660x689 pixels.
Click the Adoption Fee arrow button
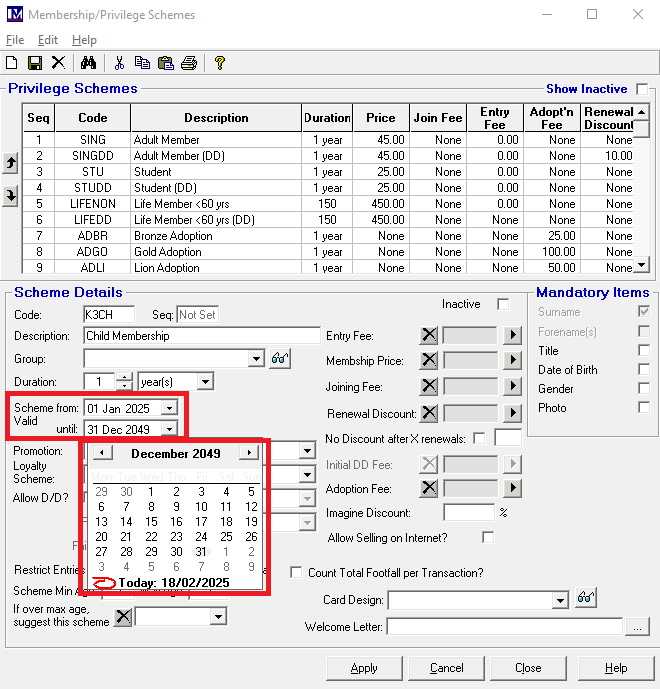(x=512, y=488)
